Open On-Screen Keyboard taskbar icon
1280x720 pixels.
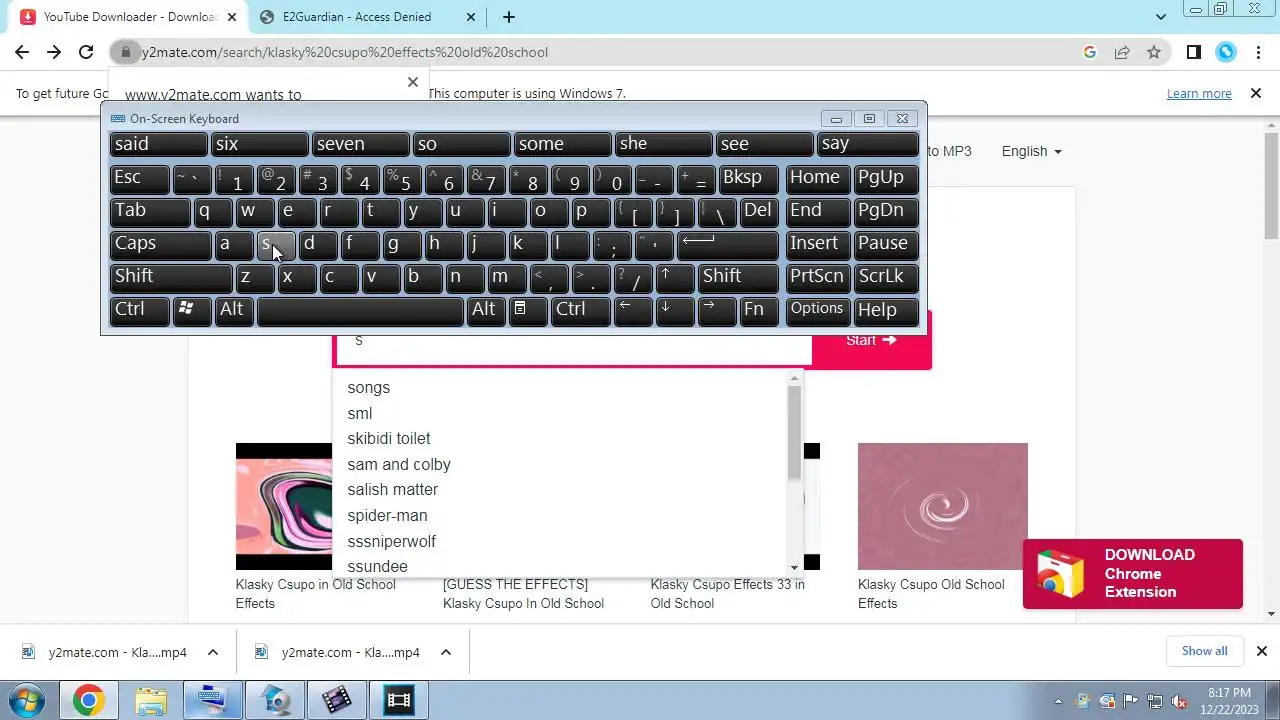pyautogui.click(x=212, y=700)
